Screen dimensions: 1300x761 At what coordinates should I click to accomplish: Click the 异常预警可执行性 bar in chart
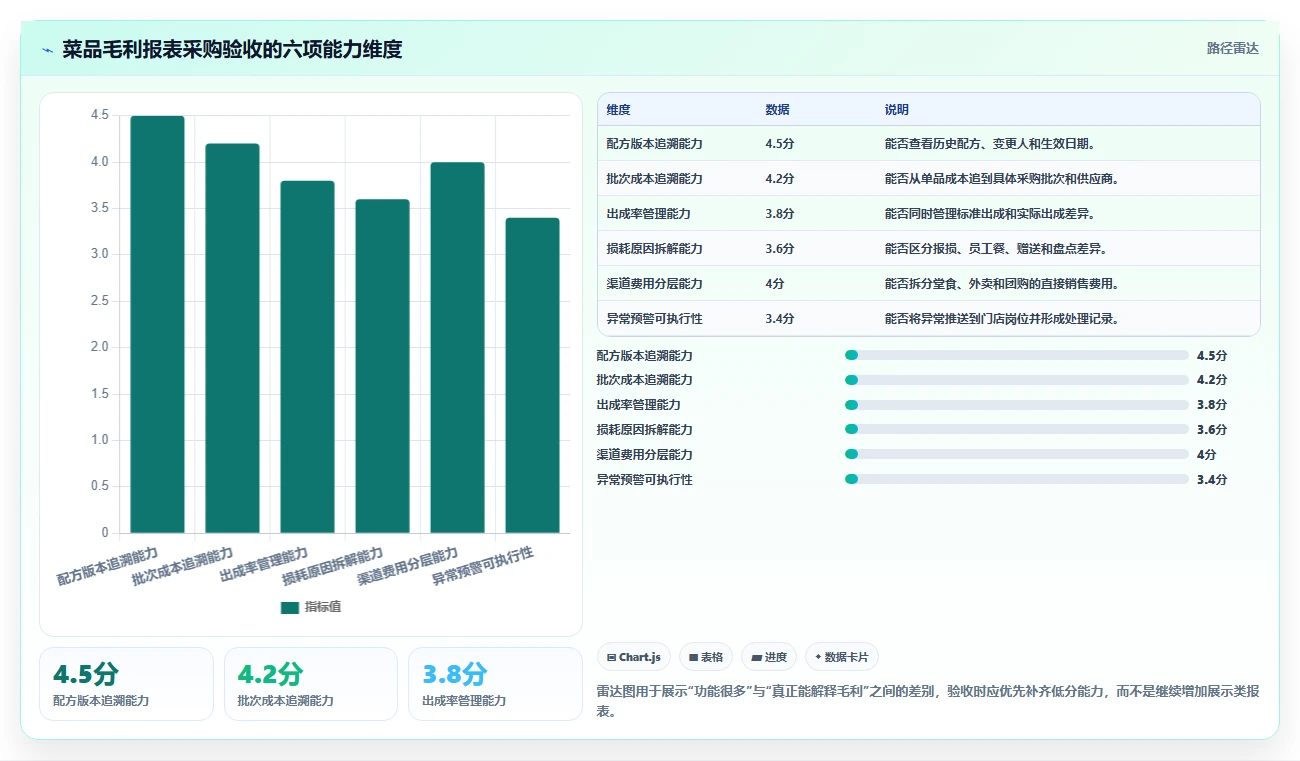[x=532, y=375]
